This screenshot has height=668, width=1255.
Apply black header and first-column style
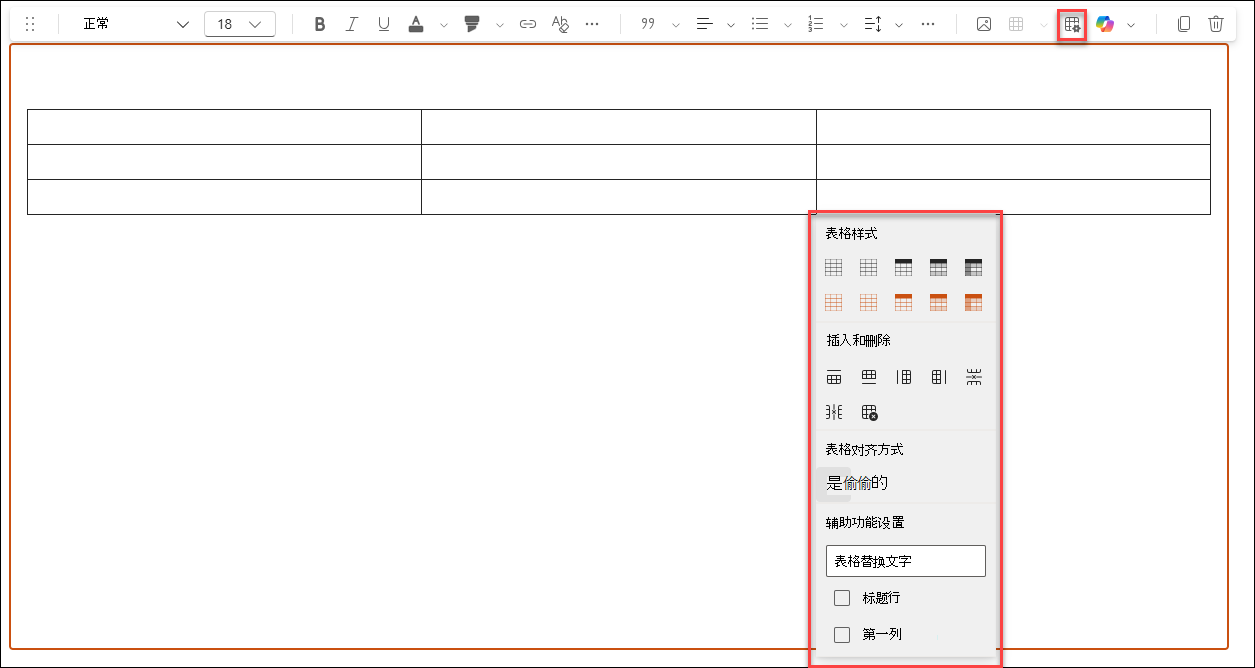[x=973, y=267]
